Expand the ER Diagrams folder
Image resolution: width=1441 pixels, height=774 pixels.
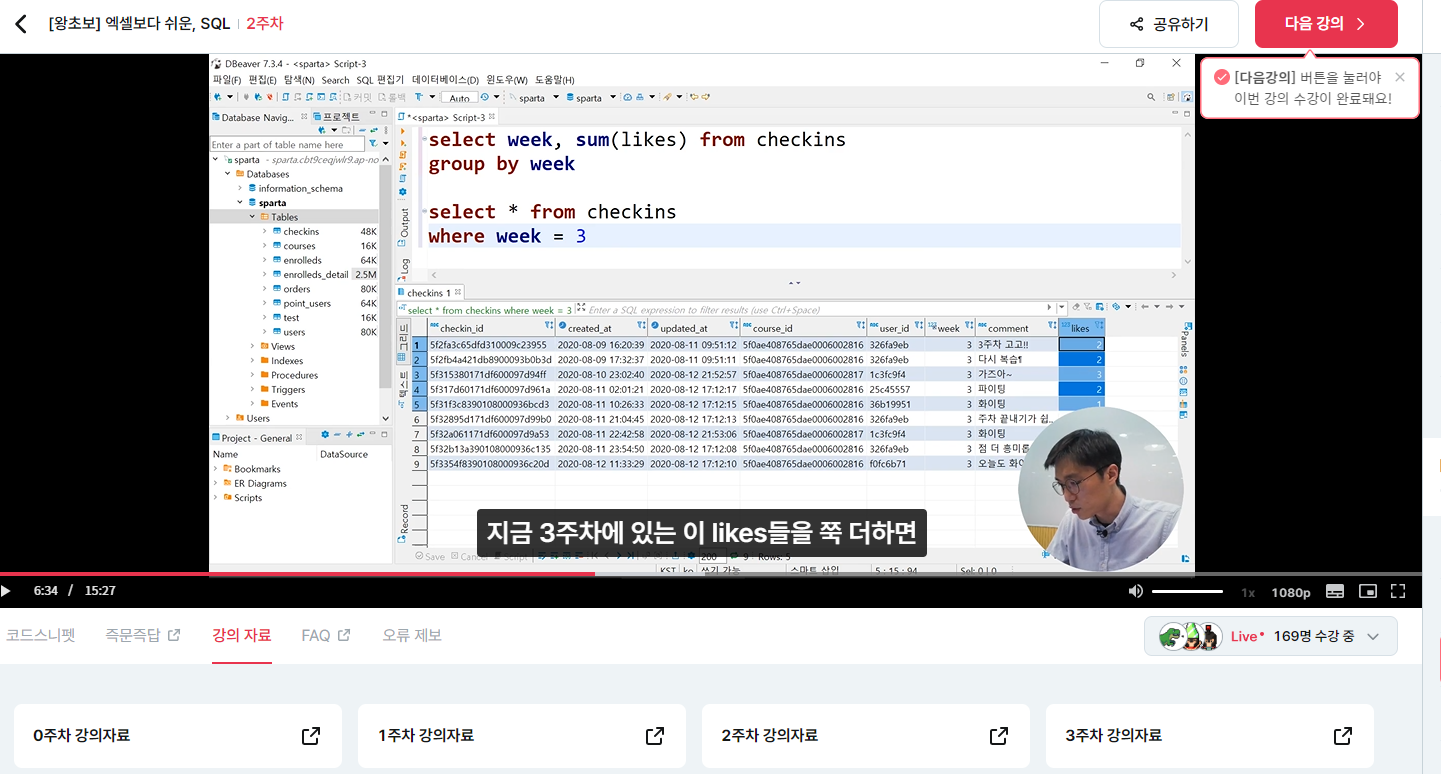[216, 483]
